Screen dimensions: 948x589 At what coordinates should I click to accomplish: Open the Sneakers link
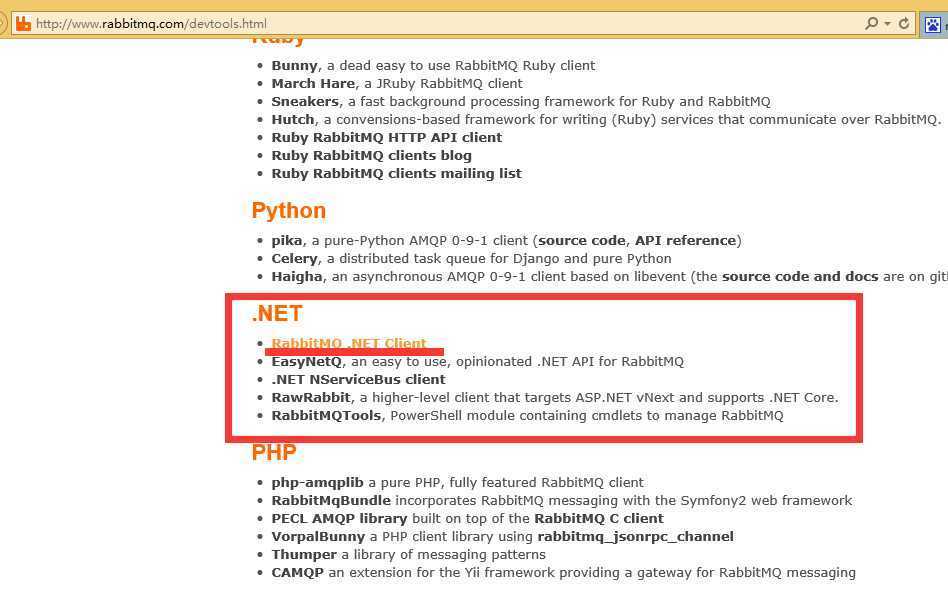click(x=305, y=102)
